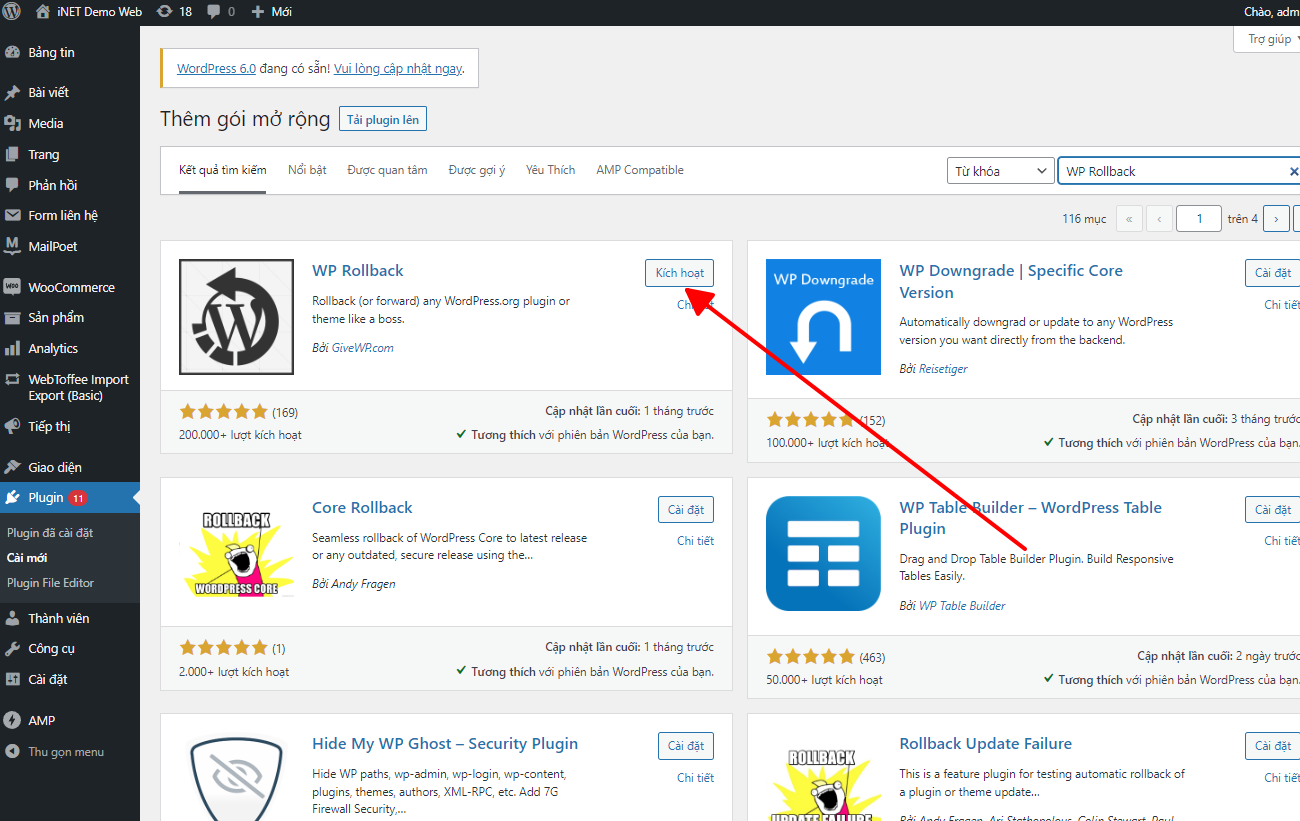Click the WebToffee Import Export icon
Image resolution: width=1300 pixels, height=821 pixels.
pyautogui.click(x=13, y=380)
